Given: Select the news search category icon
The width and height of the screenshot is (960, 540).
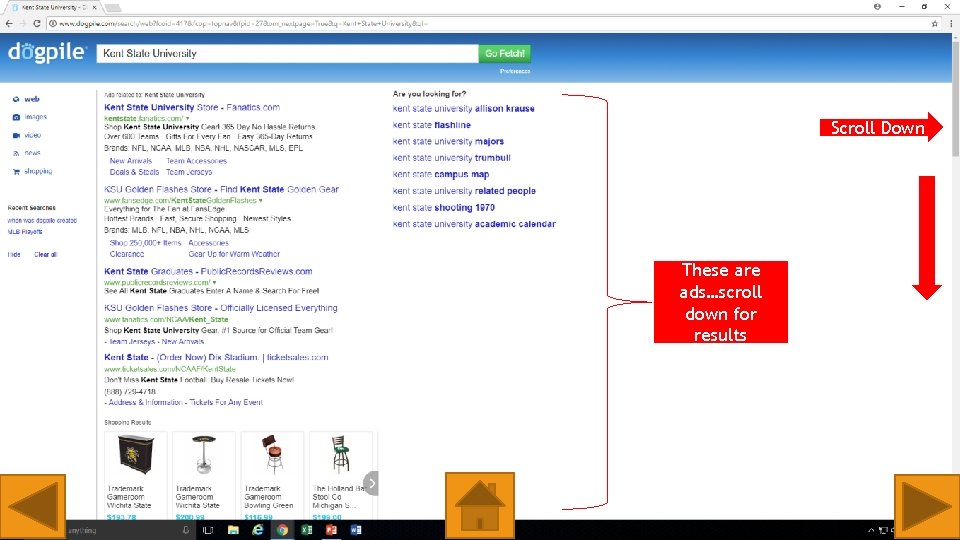Looking at the screenshot, I should pyautogui.click(x=16, y=153).
